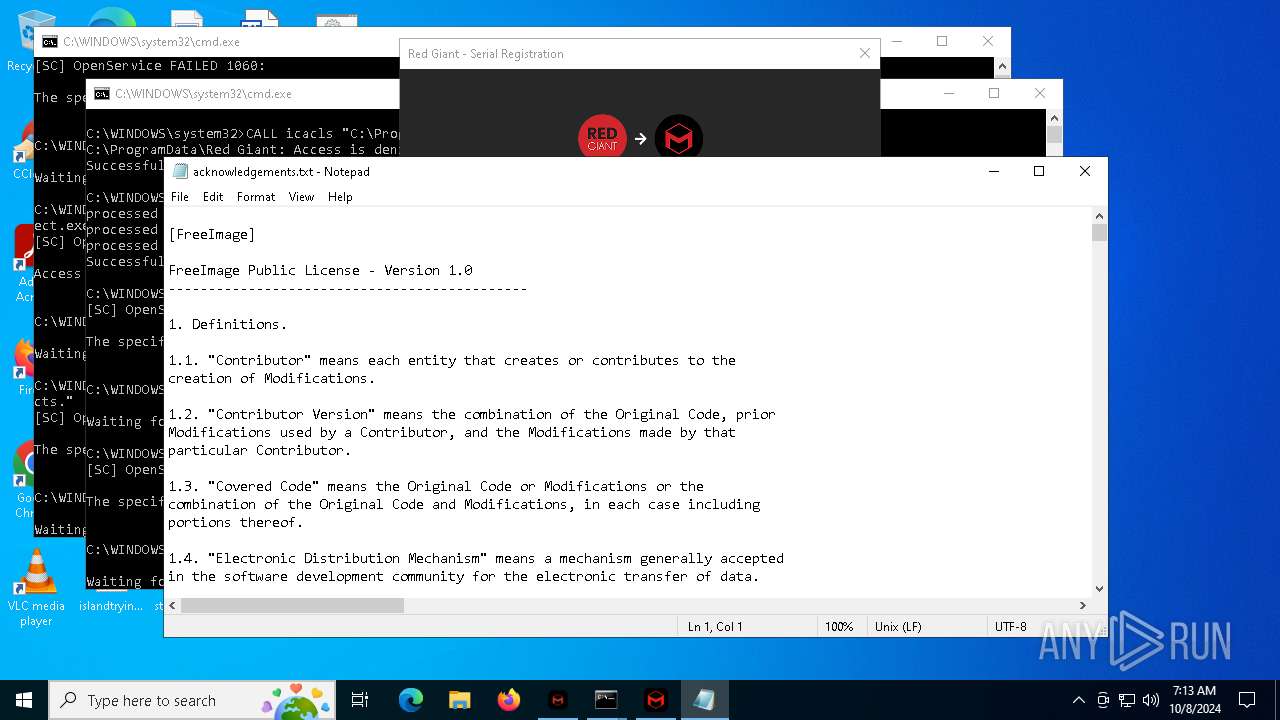The width and height of the screenshot is (1280, 720).
Task: Click the Red Giant logo in registration dialog
Action: 602,139
